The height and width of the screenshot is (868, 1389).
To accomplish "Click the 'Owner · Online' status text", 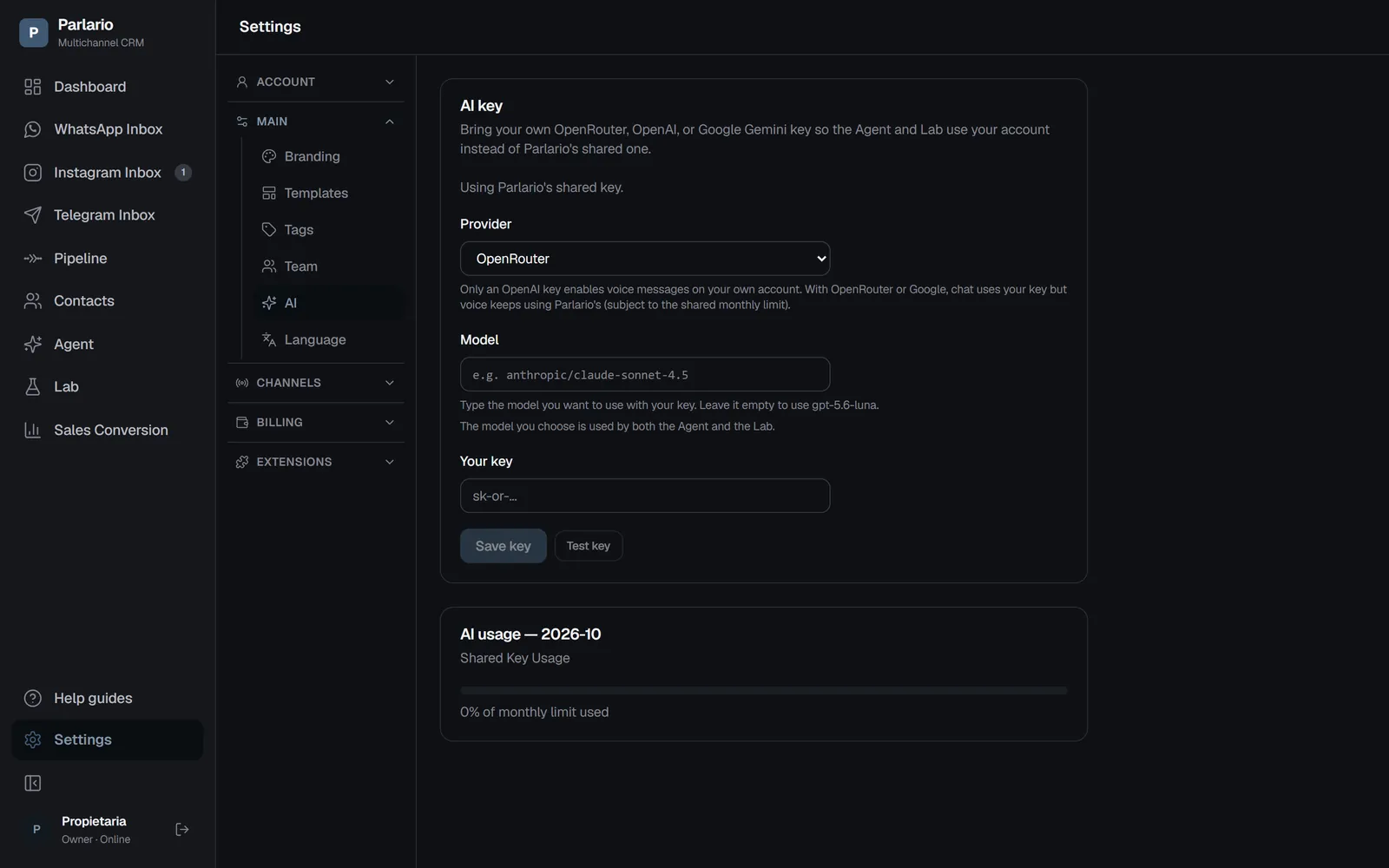I will coord(95,840).
